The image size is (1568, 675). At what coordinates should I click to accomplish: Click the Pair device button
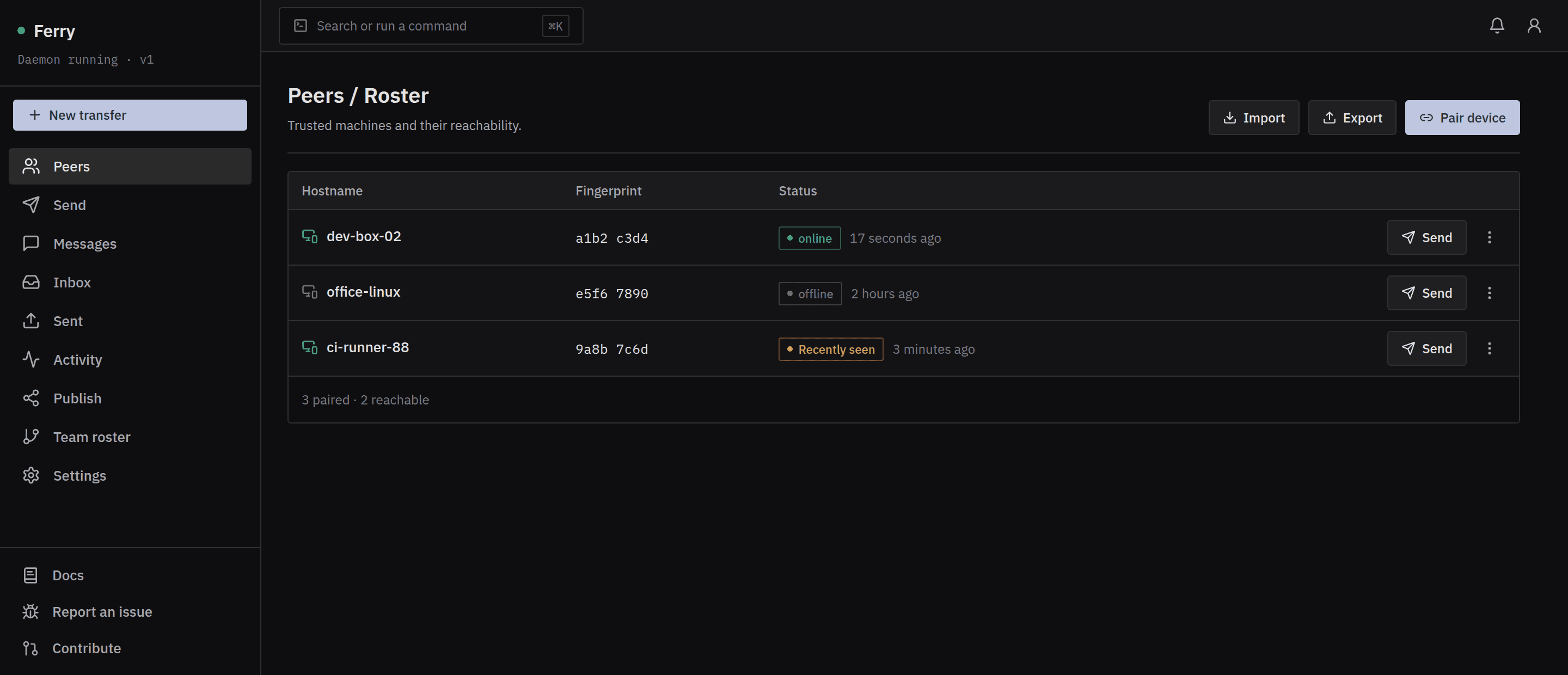[x=1461, y=118]
